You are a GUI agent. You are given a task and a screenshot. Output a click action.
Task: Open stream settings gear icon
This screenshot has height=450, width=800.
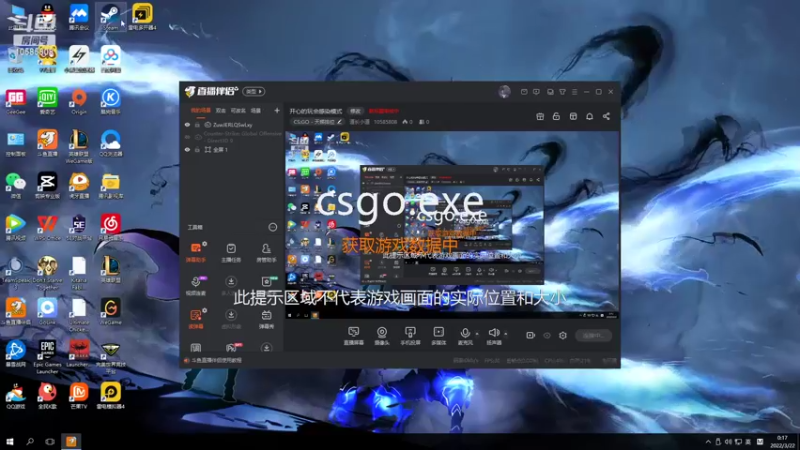[x=563, y=335]
